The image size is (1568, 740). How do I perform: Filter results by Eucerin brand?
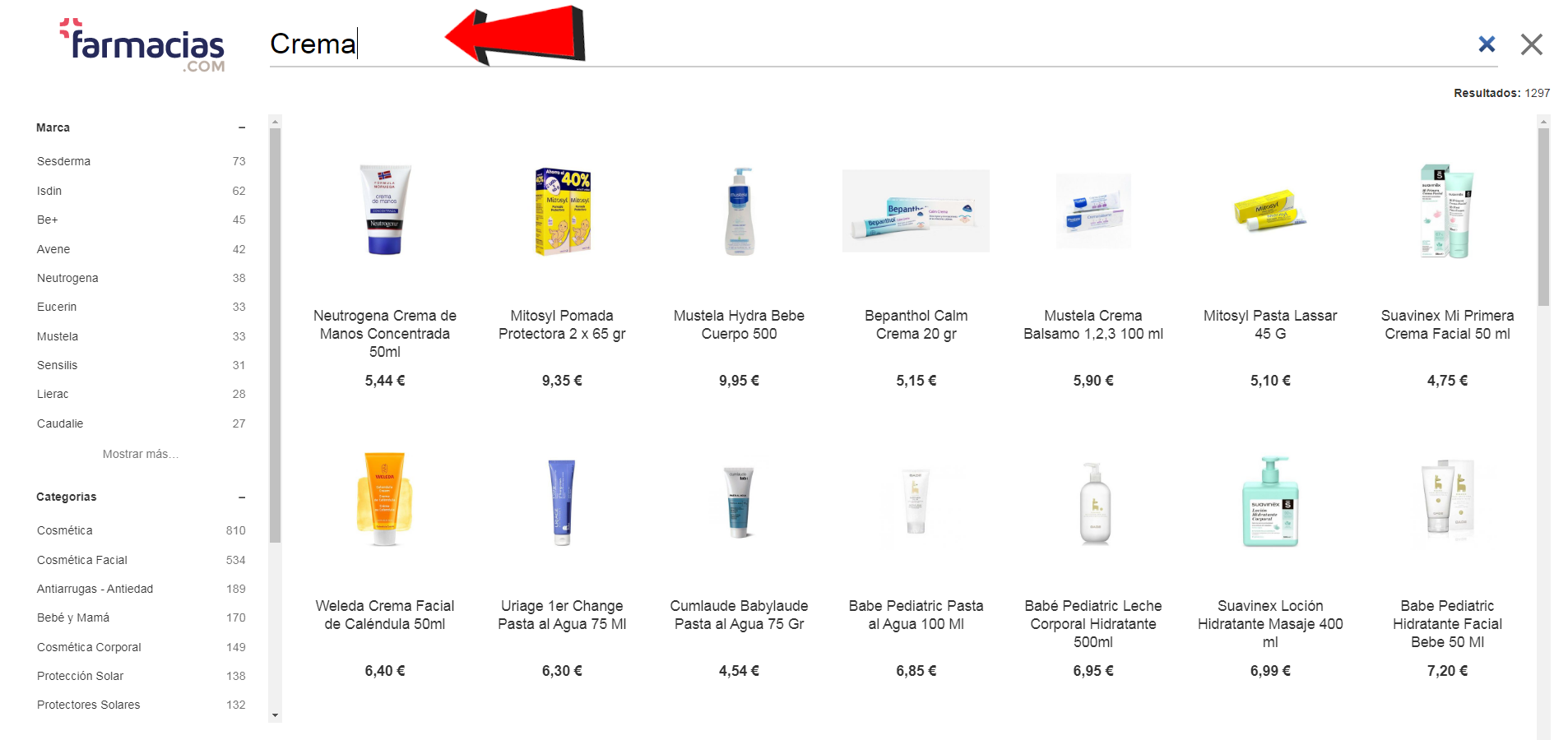(141, 307)
